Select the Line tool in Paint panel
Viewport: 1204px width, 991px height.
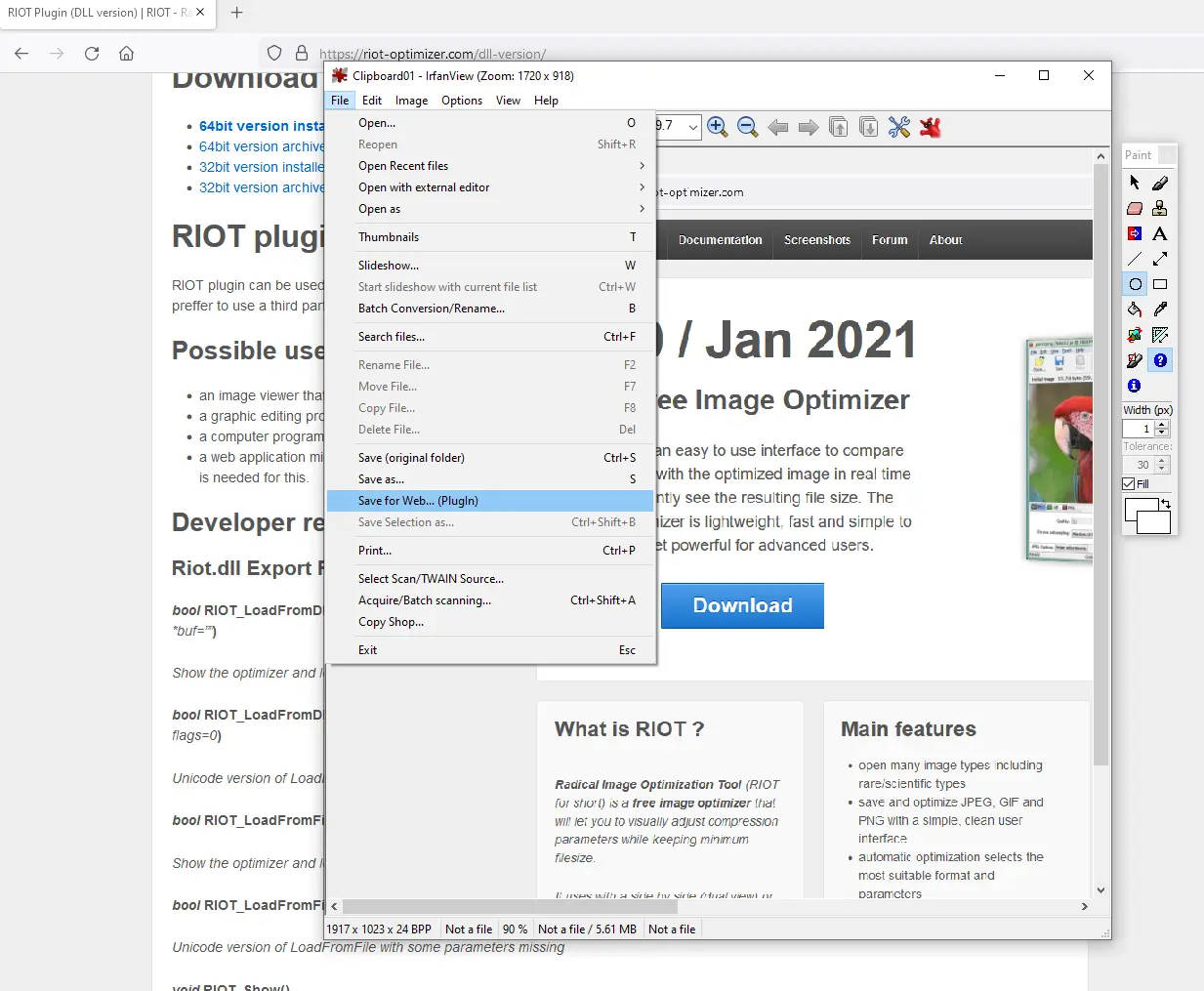1135,259
